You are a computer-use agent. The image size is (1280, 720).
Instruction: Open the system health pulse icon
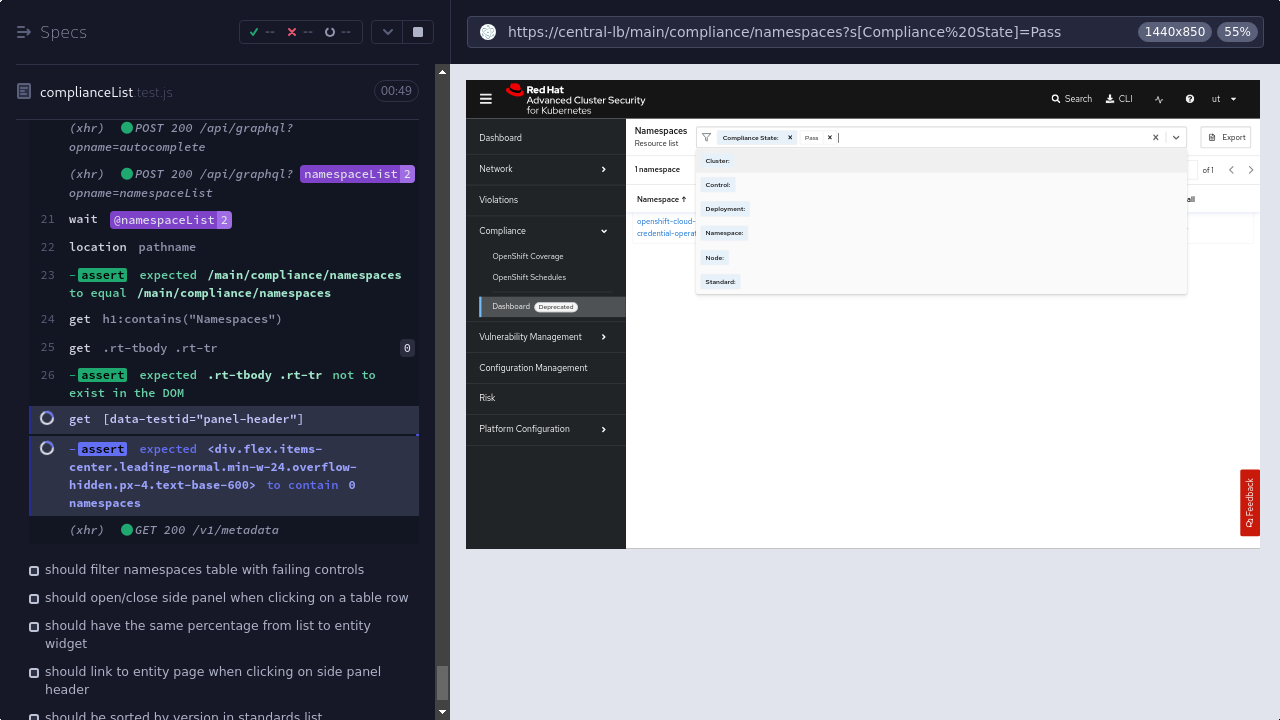tap(1159, 99)
